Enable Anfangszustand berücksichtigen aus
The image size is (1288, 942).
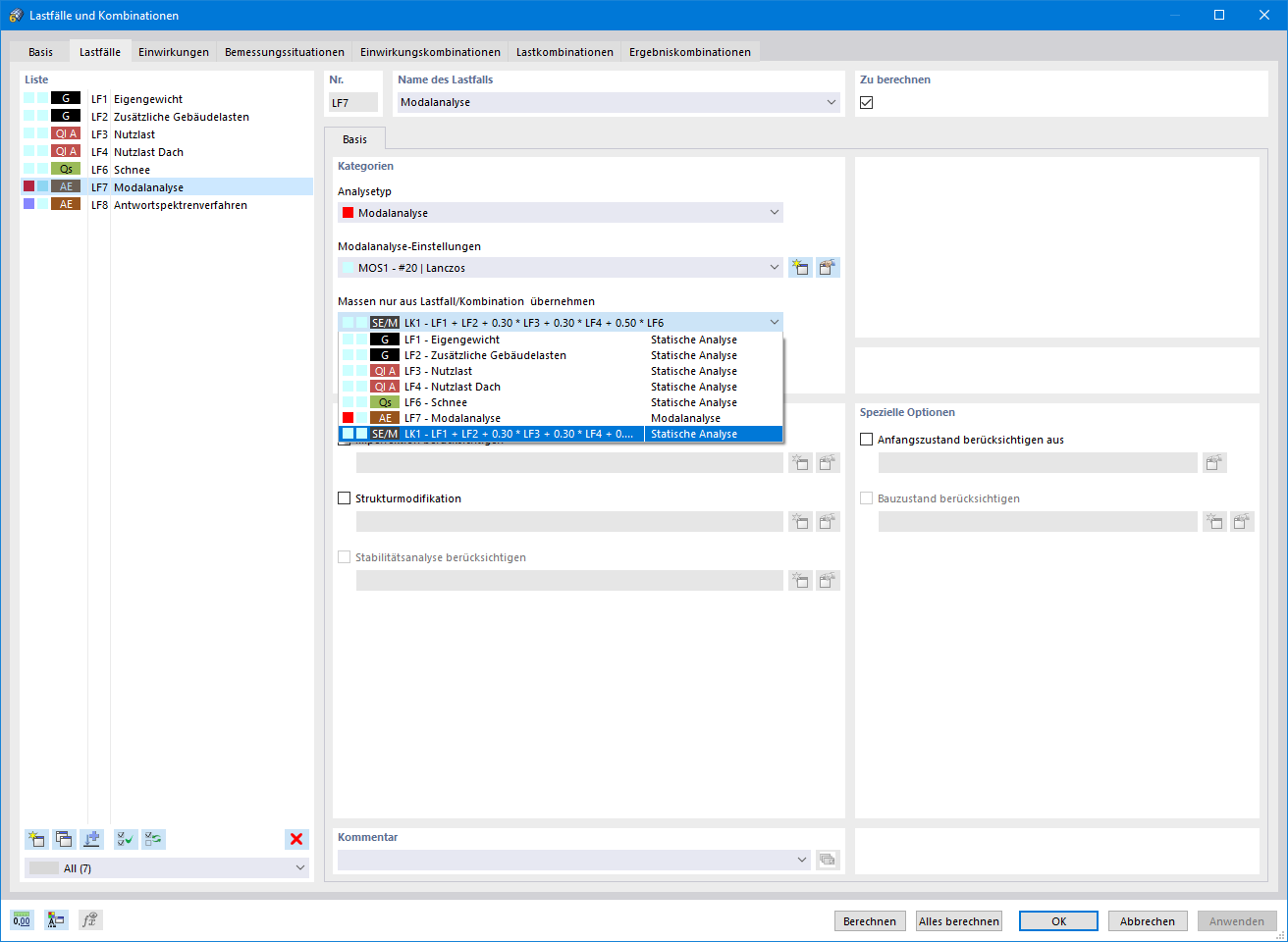(x=866, y=440)
